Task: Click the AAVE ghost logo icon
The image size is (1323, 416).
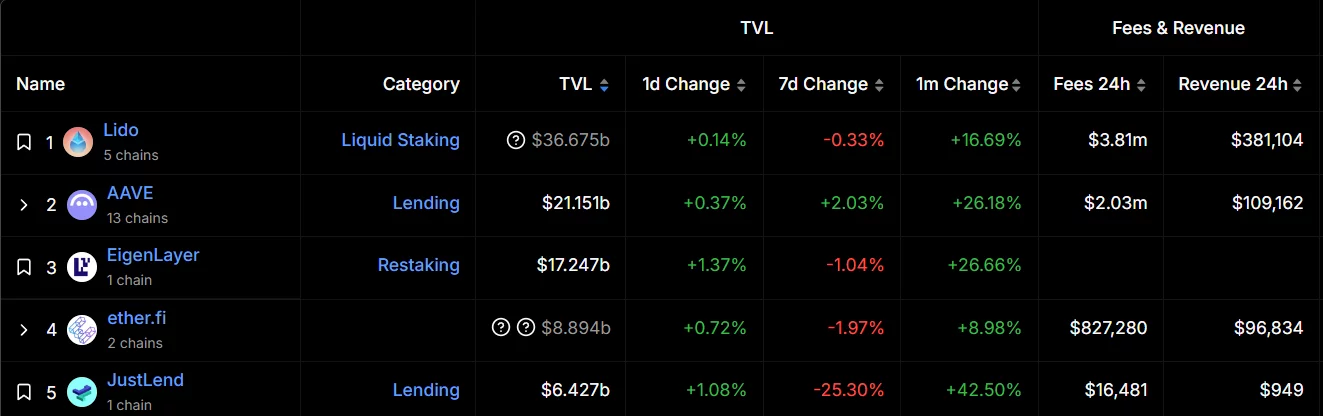Action: [82, 205]
